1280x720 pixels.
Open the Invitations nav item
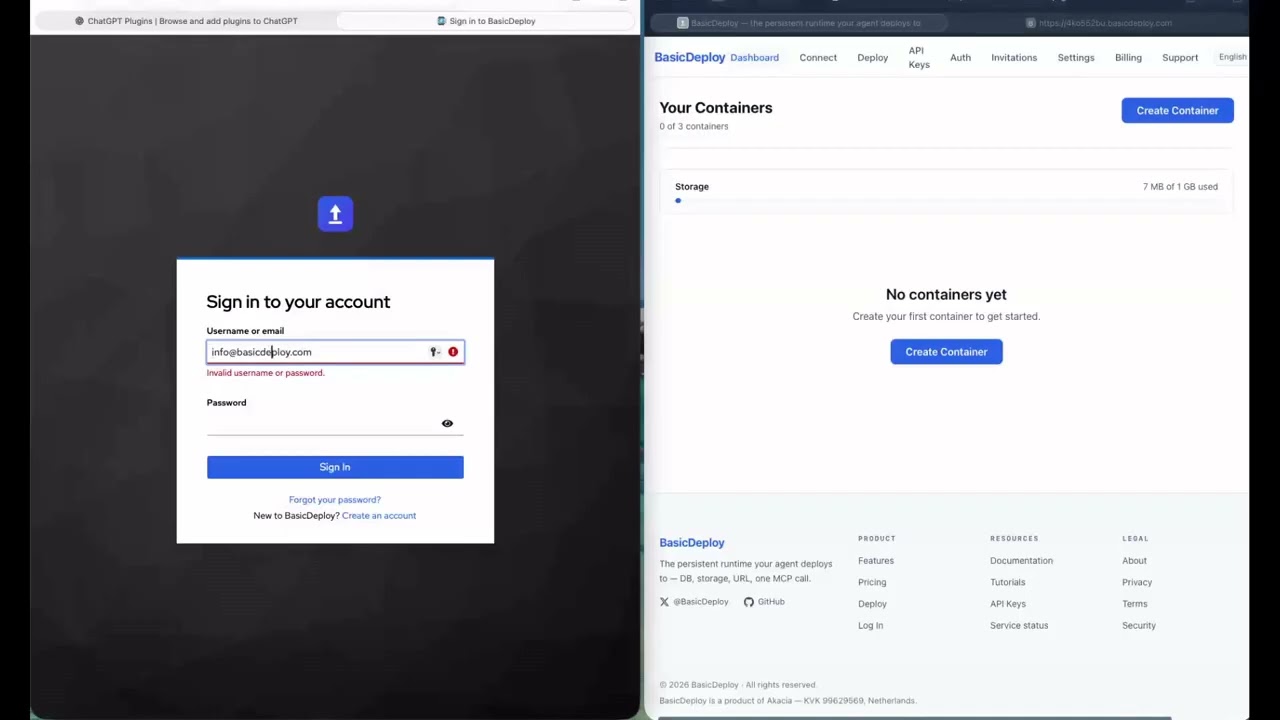(x=1014, y=58)
